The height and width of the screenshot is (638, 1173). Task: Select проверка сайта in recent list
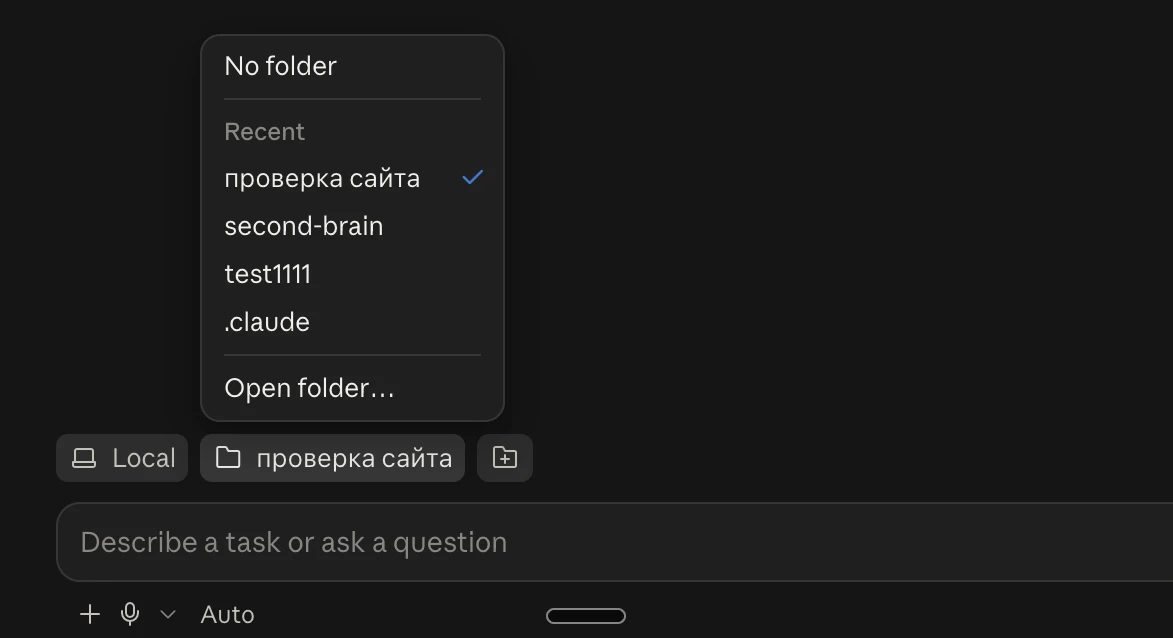(x=352, y=178)
